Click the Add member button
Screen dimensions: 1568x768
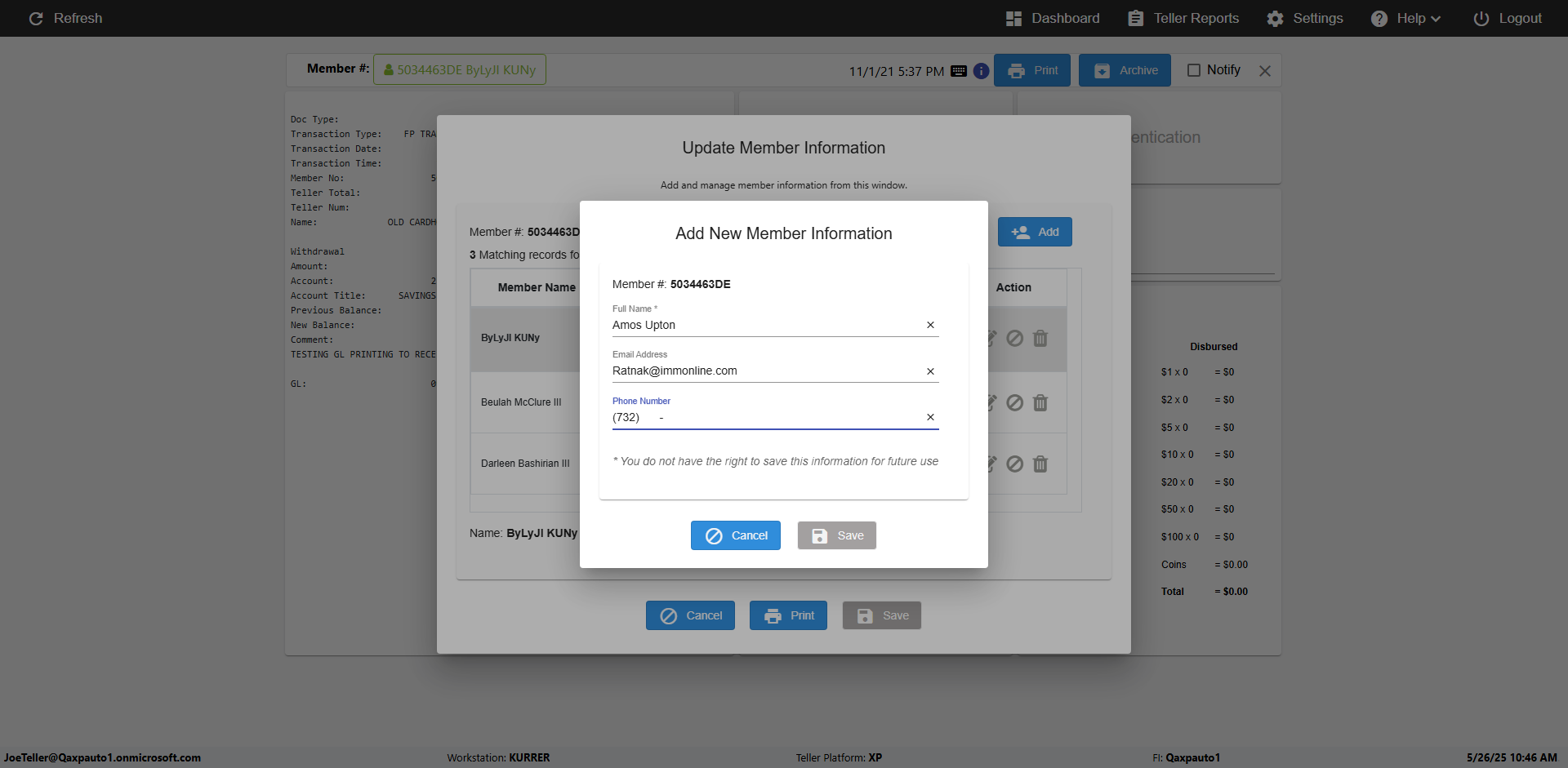click(1035, 232)
